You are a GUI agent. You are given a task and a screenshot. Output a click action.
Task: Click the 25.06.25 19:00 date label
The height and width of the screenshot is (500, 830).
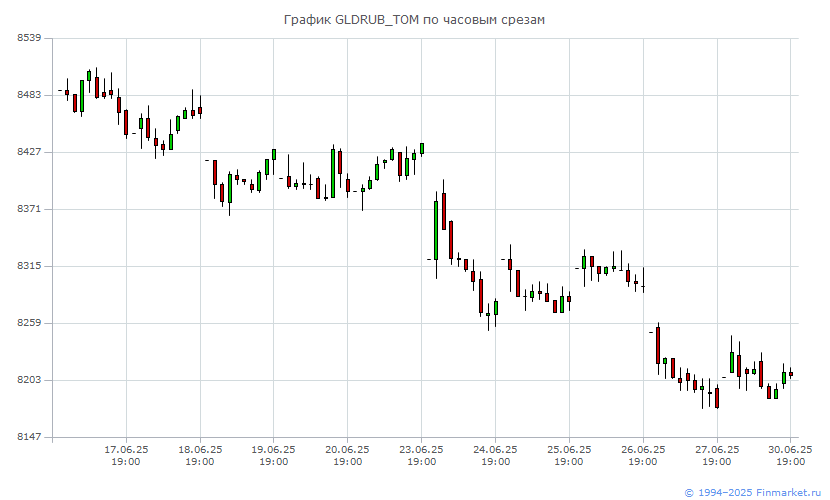pyautogui.click(x=569, y=456)
